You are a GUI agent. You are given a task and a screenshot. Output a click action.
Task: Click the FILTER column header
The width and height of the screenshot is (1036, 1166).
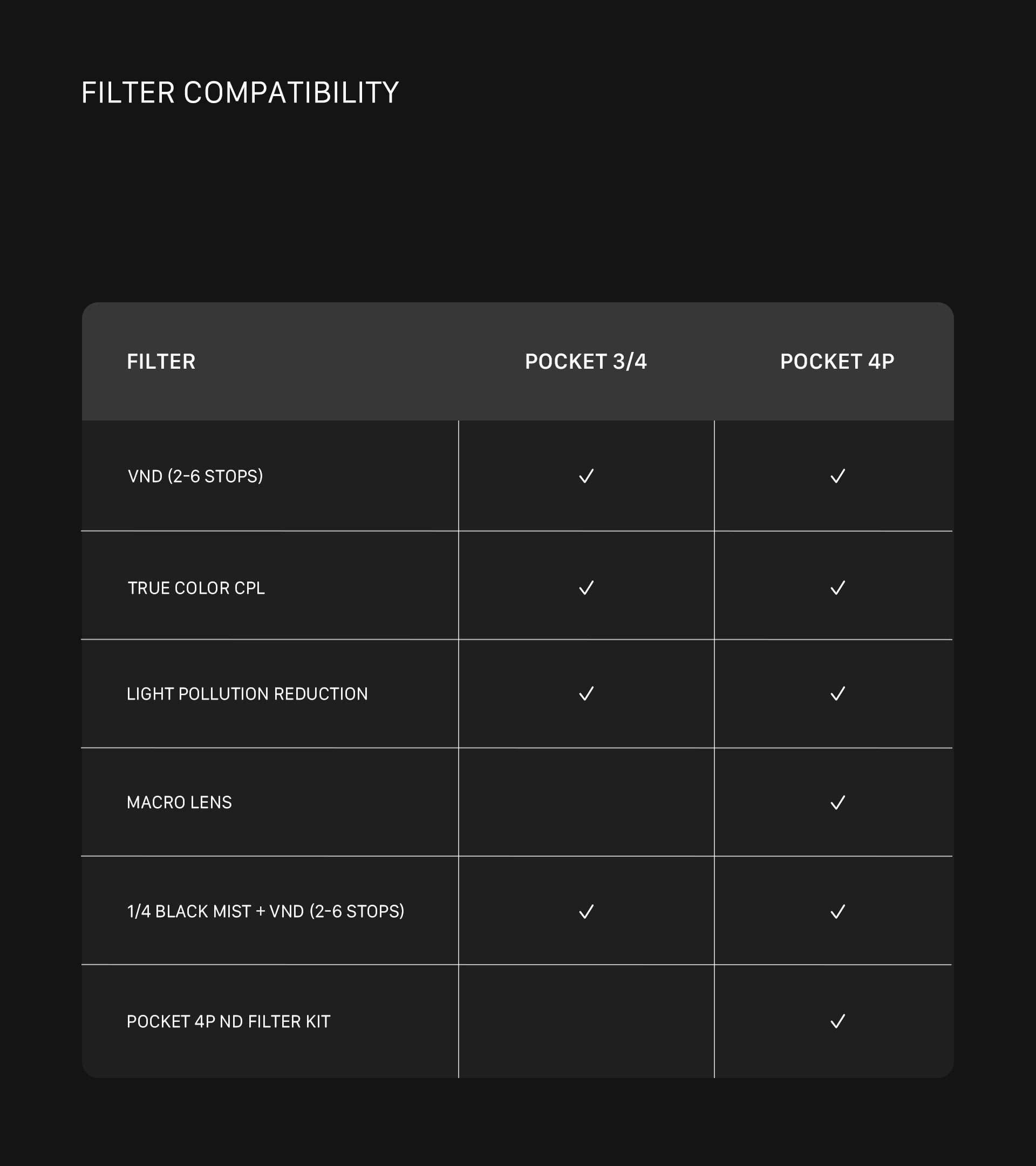[161, 361]
